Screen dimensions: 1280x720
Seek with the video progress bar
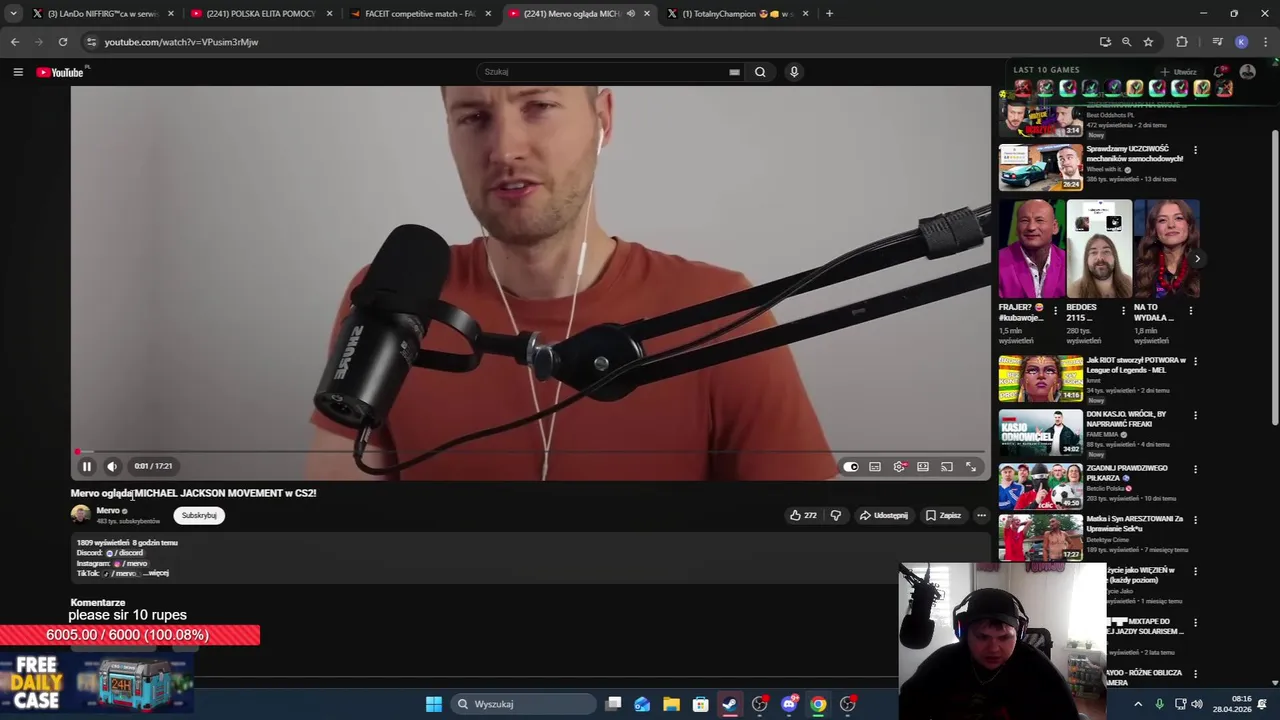pos(530,452)
